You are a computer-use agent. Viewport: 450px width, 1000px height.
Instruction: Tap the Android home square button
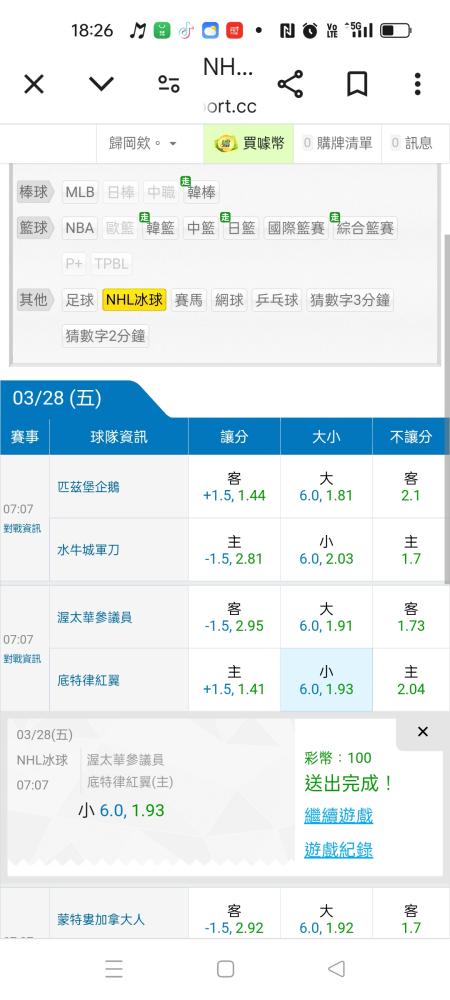(225, 969)
